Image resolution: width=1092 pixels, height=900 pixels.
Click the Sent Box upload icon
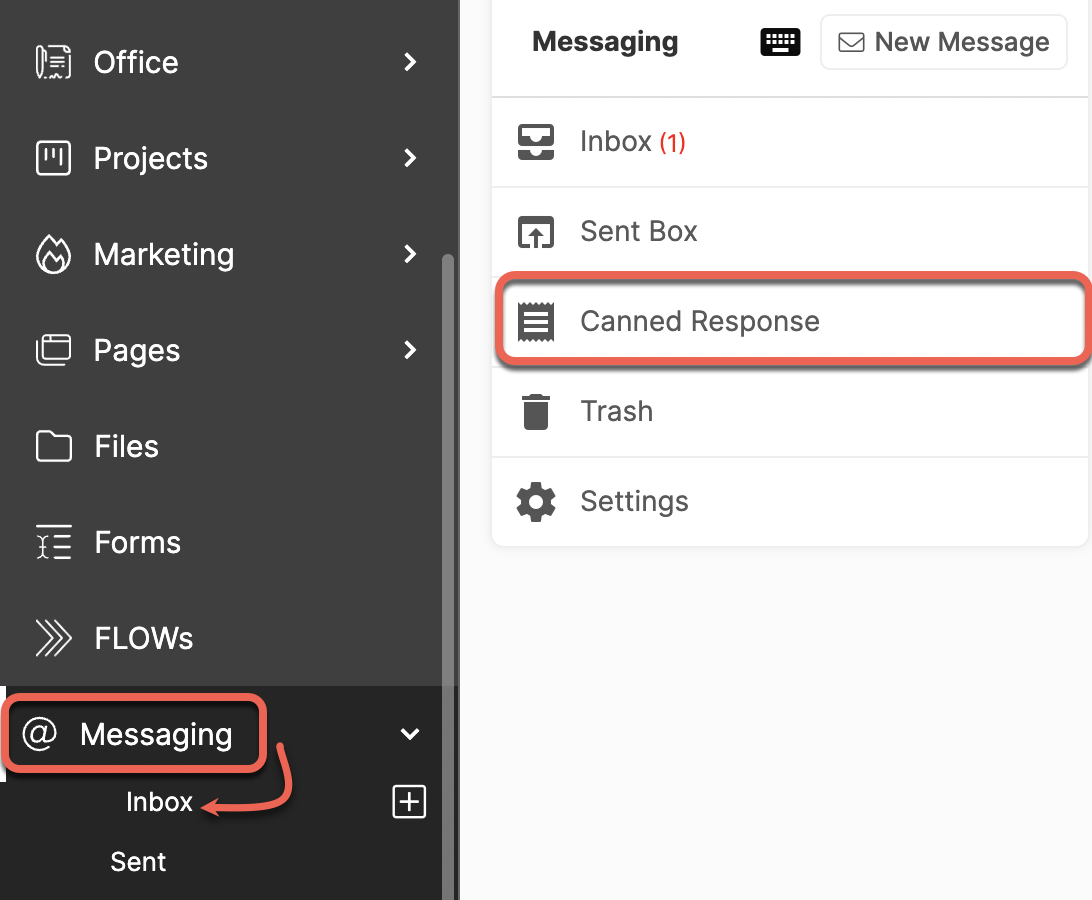[x=536, y=231]
